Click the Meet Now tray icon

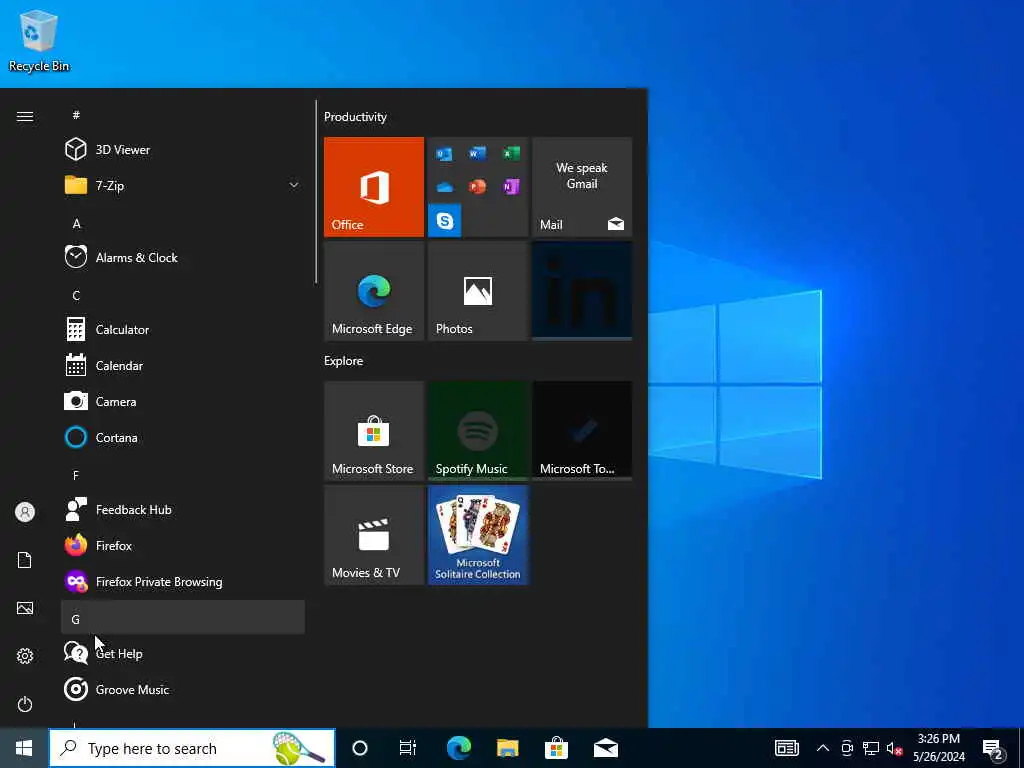click(x=847, y=748)
